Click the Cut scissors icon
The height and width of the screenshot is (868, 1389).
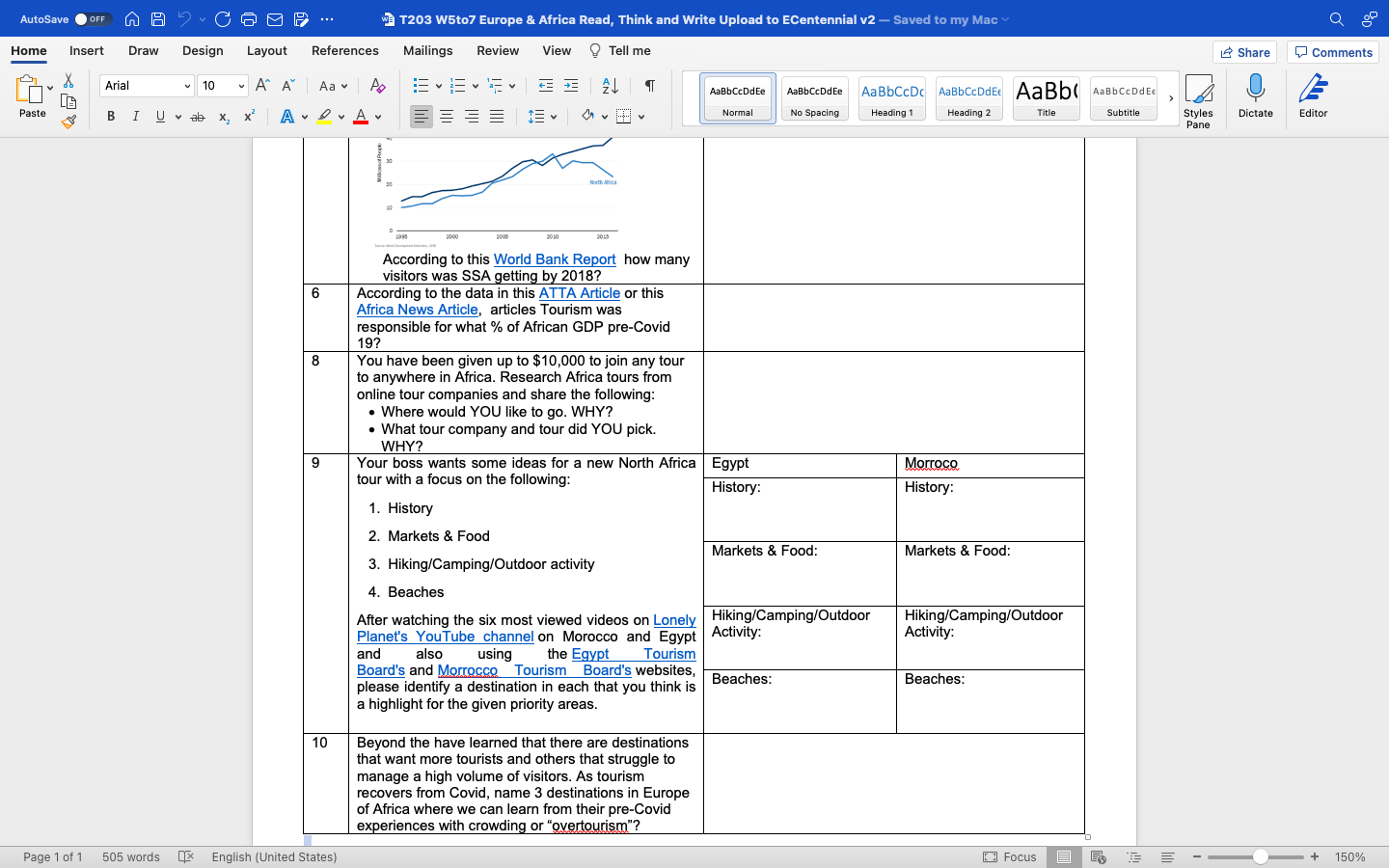click(x=68, y=81)
